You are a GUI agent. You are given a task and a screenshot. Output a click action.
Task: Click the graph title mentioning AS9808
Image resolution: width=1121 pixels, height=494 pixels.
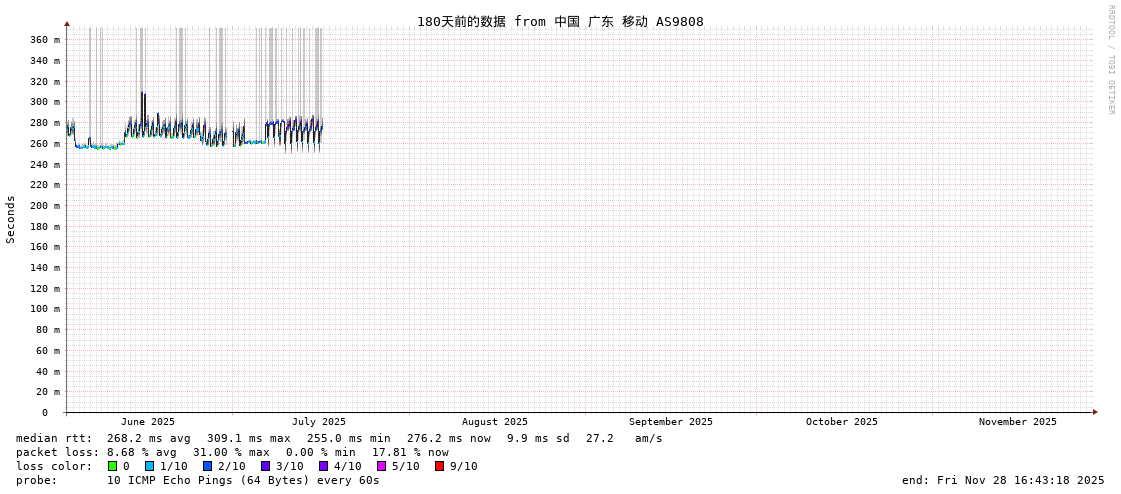tap(560, 21)
